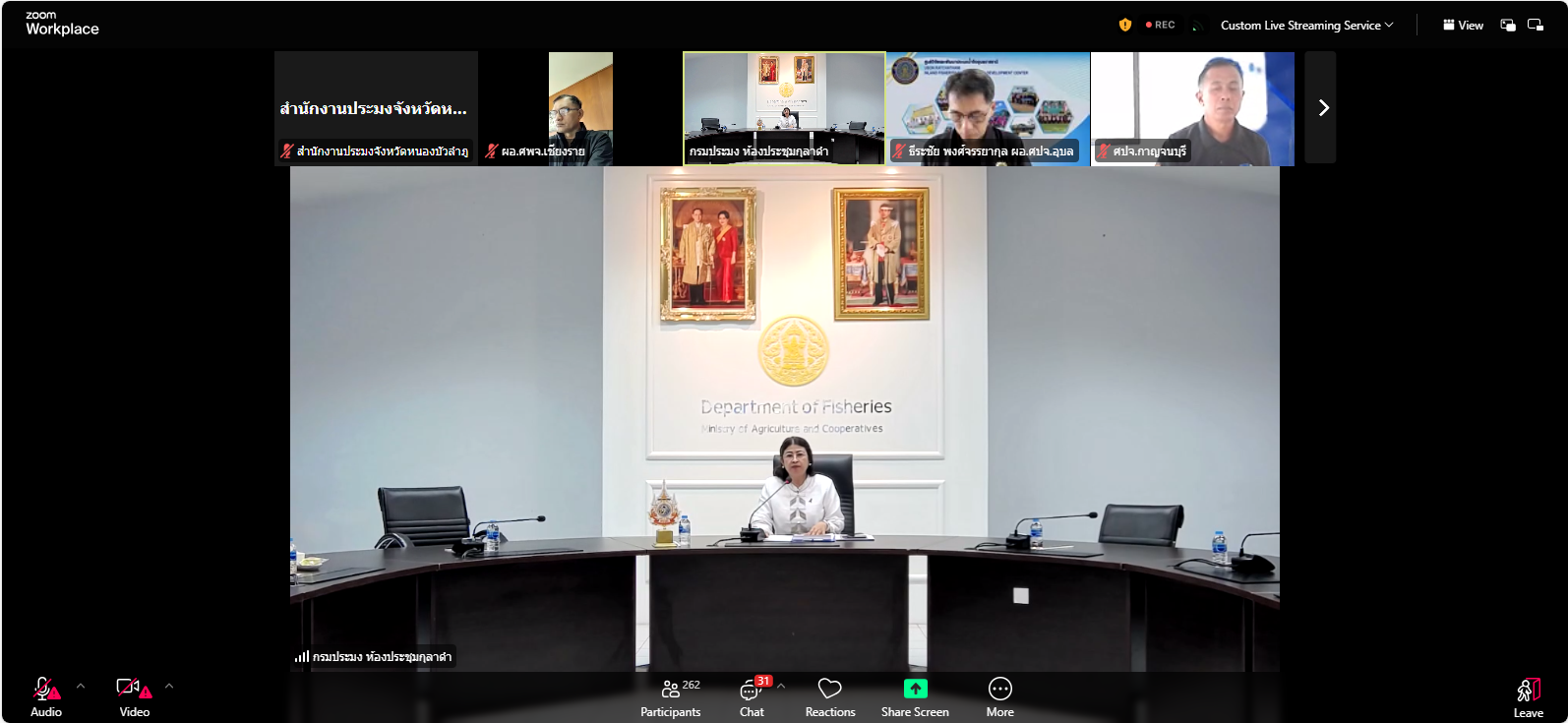The height and width of the screenshot is (723, 1568).
Task: Click the REC recording indicator
Action: [x=1161, y=26]
